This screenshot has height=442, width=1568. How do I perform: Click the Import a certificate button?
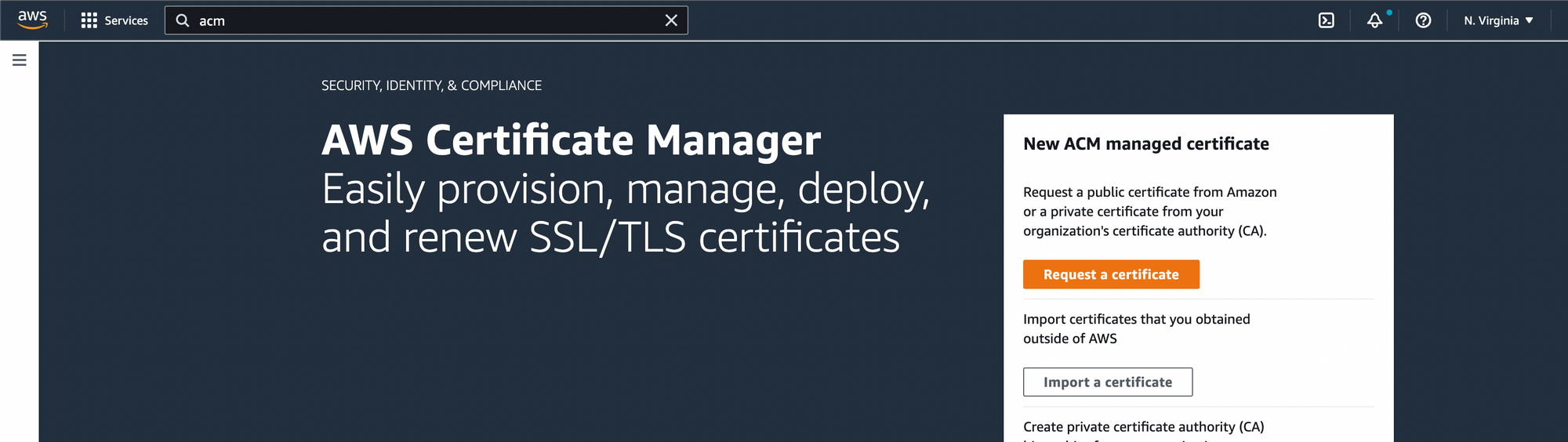coord(1108,382)
